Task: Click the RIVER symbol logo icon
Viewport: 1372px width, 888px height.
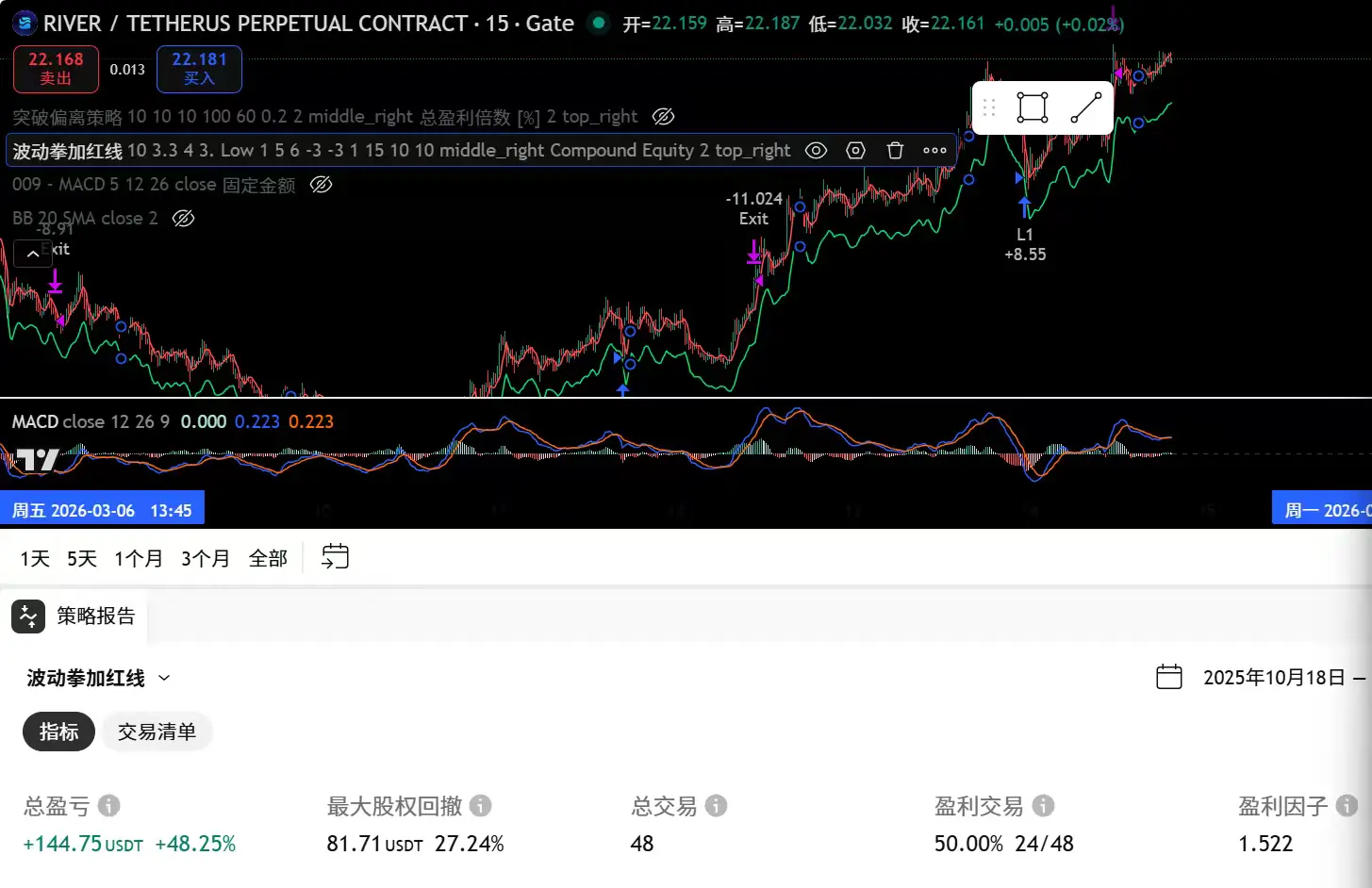Action: 25,23
